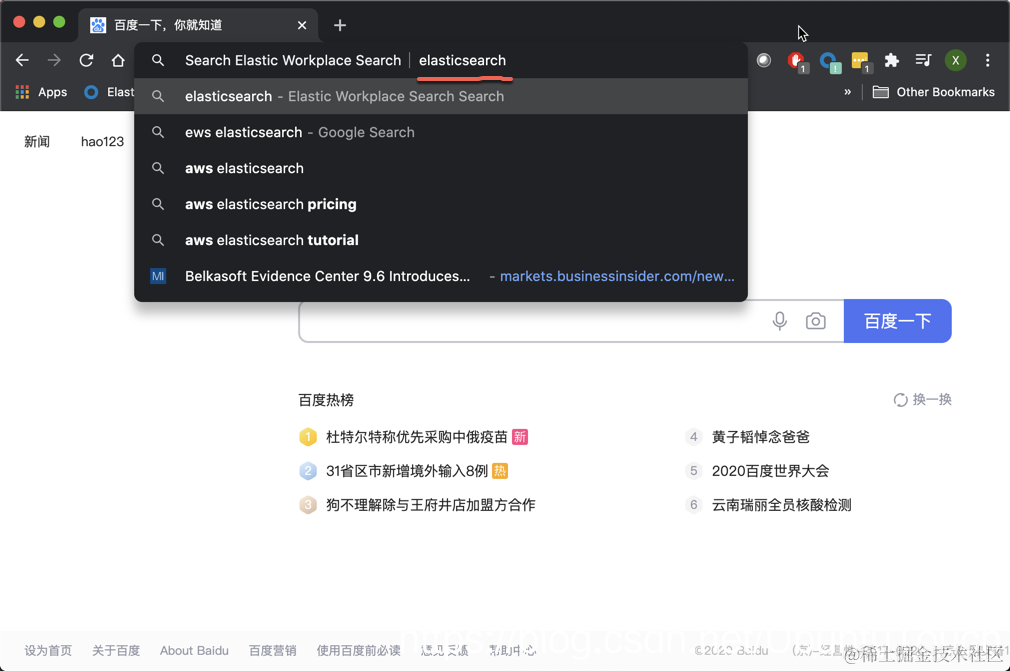Click the gray circle extension icon
Image resolution: width=1010 pixels, height=671 pixels.
coord(763,61)
